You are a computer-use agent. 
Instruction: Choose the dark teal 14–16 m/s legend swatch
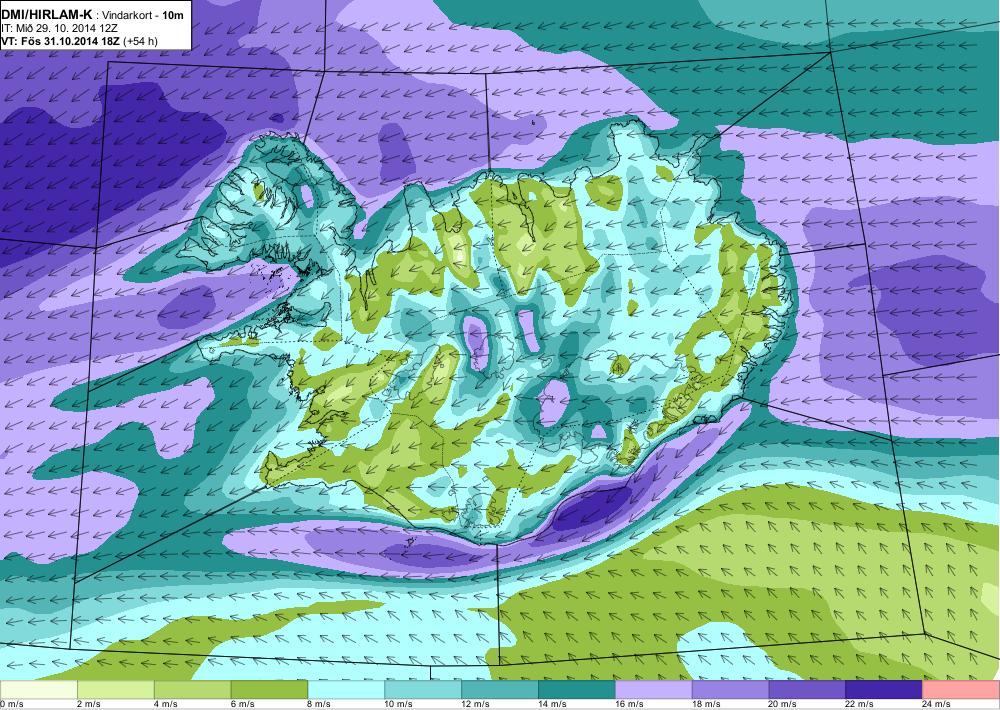point(577,690)
